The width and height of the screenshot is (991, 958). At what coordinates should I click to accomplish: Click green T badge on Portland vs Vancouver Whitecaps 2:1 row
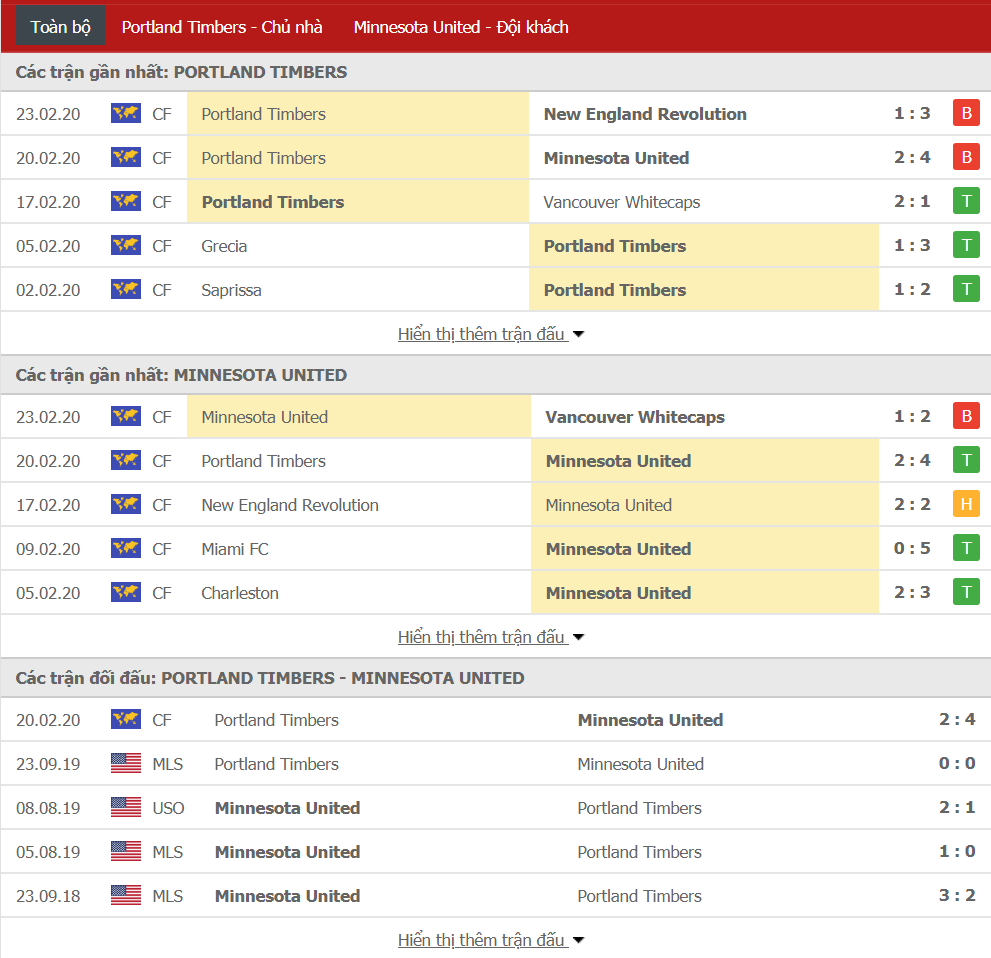coord(966,201)
